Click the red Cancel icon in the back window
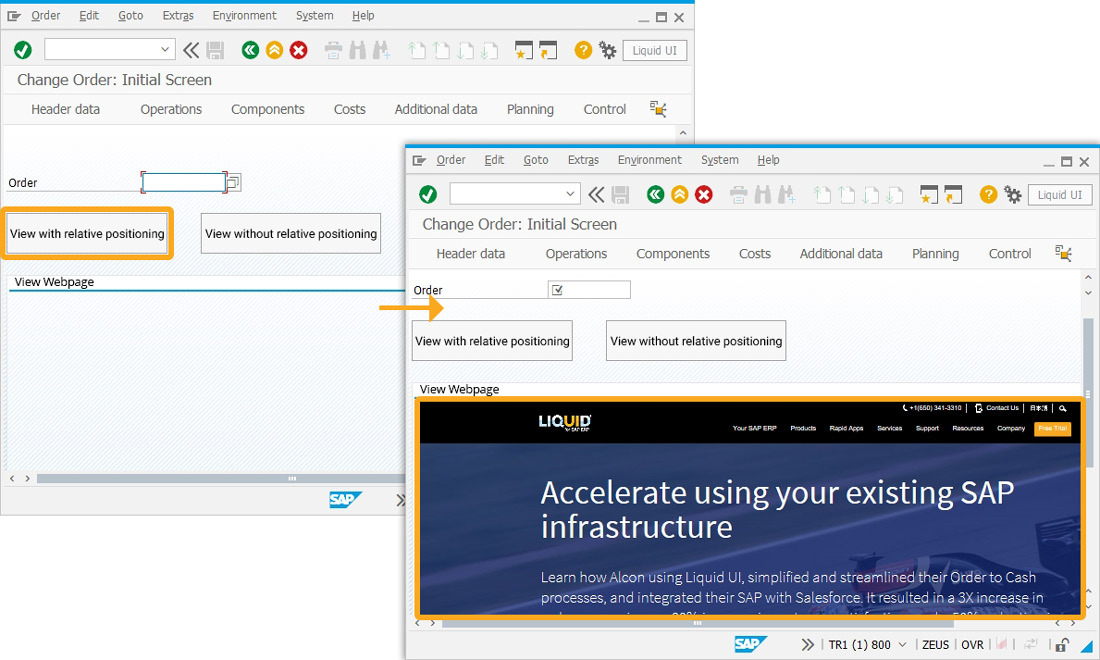The width and height of the screenshot is (1100, 660). click(x=299, y=50)
